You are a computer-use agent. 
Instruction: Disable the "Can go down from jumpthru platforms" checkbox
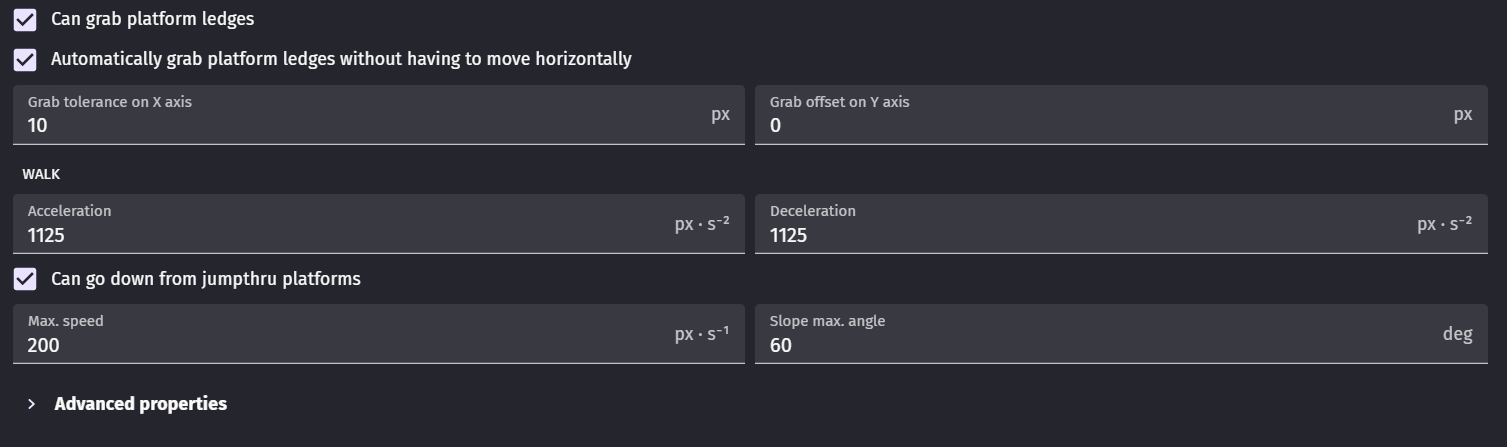pyautogui.click(x=25, y=279)
